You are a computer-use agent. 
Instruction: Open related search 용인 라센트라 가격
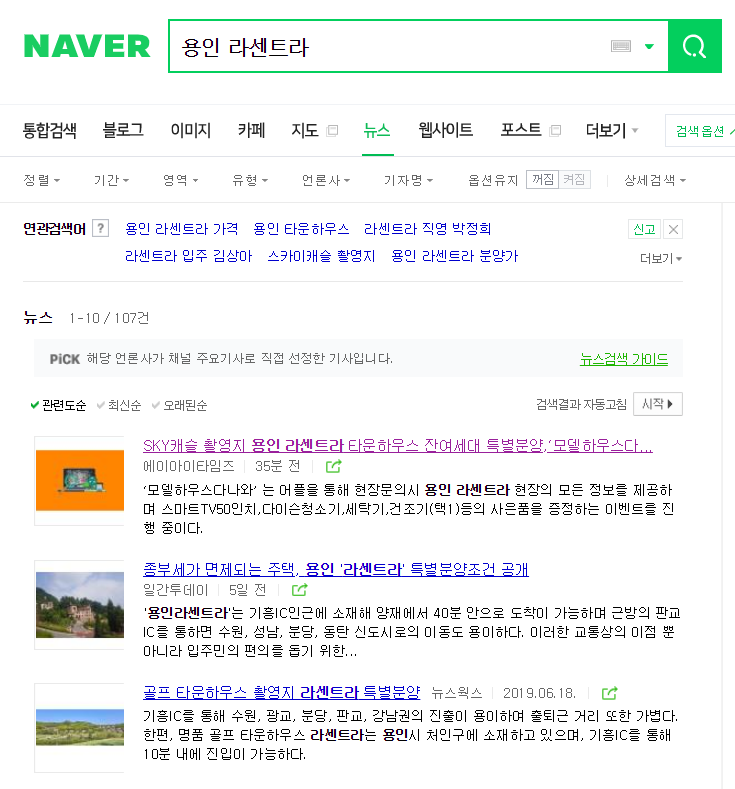pyautogui.click(x=182, y=229)
